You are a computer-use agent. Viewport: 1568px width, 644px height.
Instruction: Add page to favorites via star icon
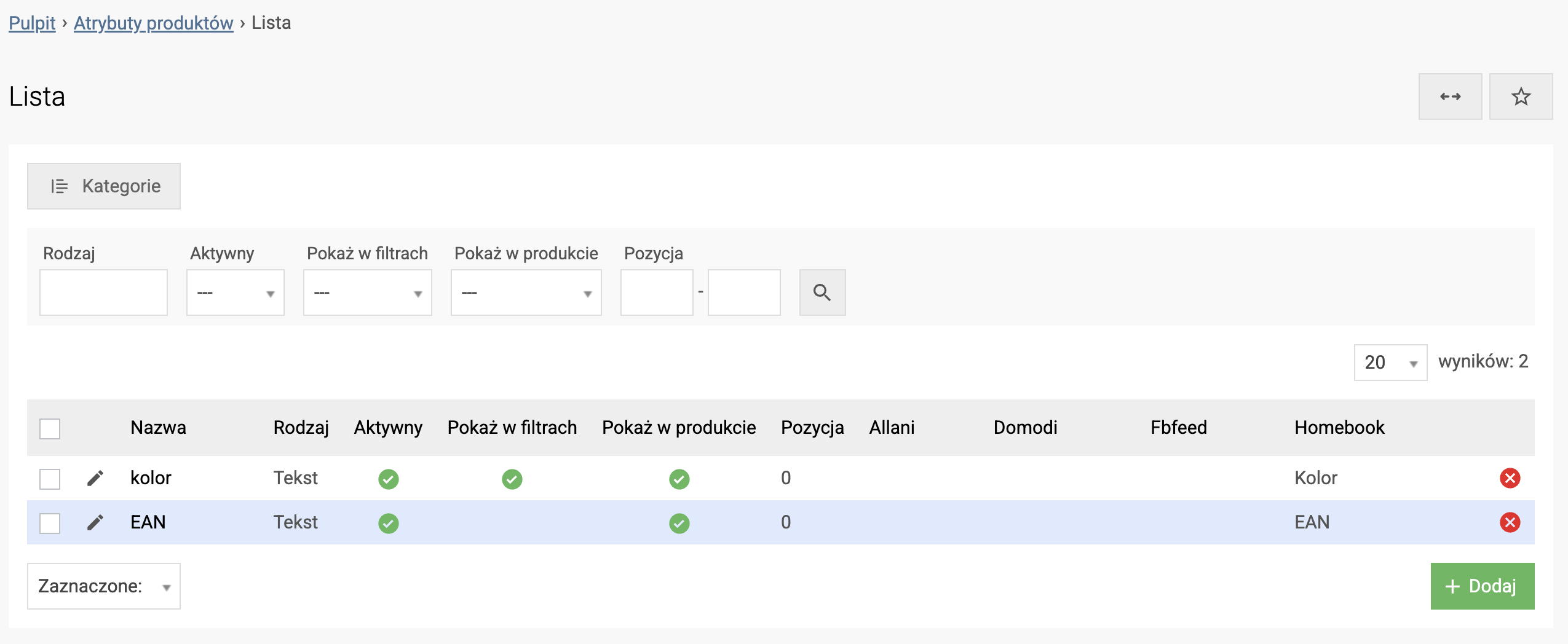1521,96
